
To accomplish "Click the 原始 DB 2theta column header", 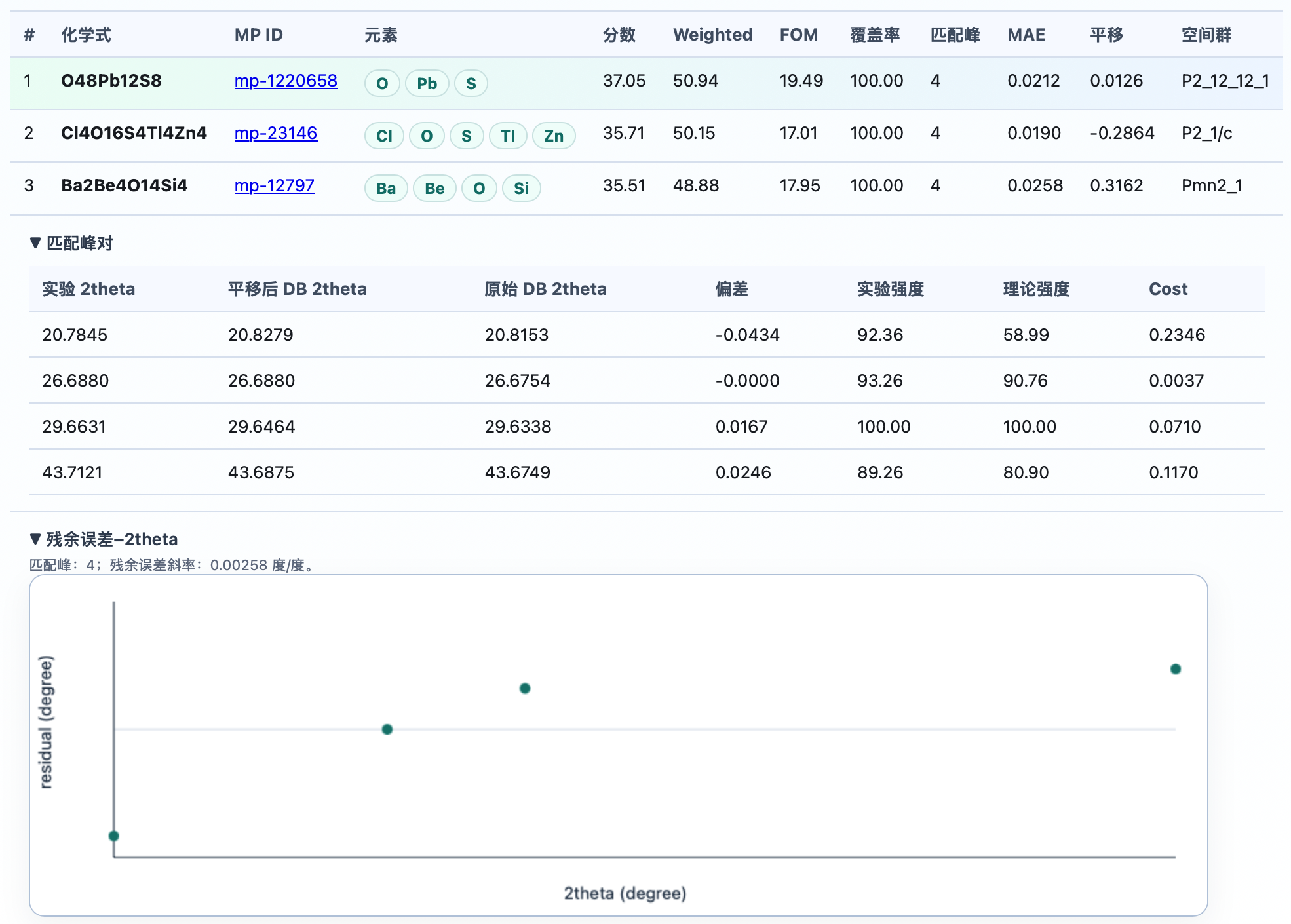I will point(545,289).
